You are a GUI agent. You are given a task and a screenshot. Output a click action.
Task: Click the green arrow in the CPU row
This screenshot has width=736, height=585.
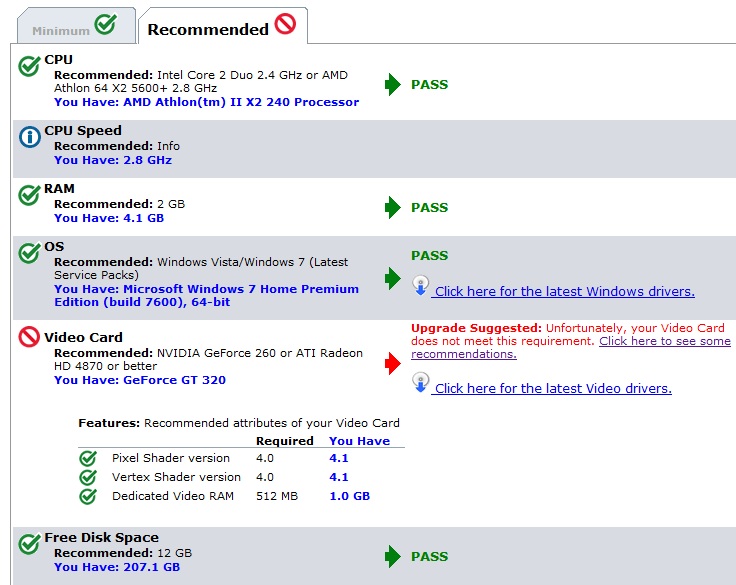[392, 85]
